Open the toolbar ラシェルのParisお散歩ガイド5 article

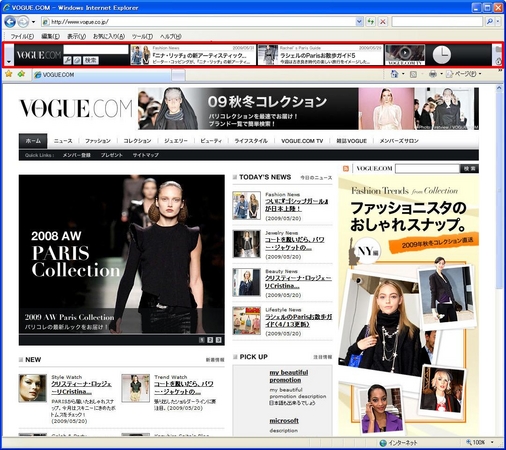(x=321, y=55)
